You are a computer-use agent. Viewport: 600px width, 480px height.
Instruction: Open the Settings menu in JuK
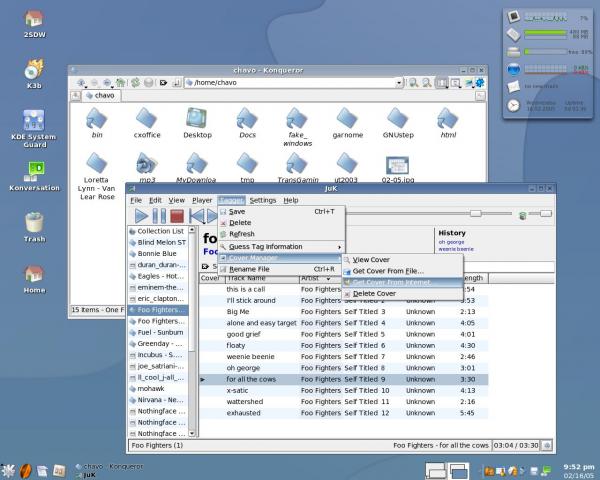262,200
